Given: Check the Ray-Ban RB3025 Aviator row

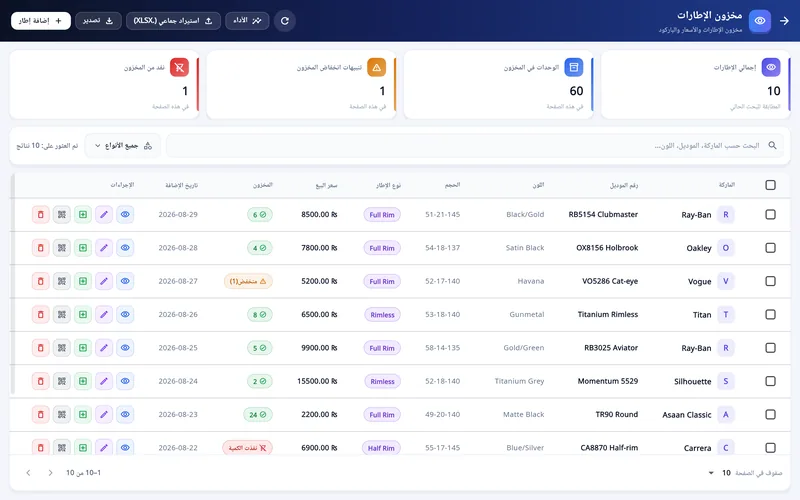Looking at the screenshot, I should (x=770, y=348).
